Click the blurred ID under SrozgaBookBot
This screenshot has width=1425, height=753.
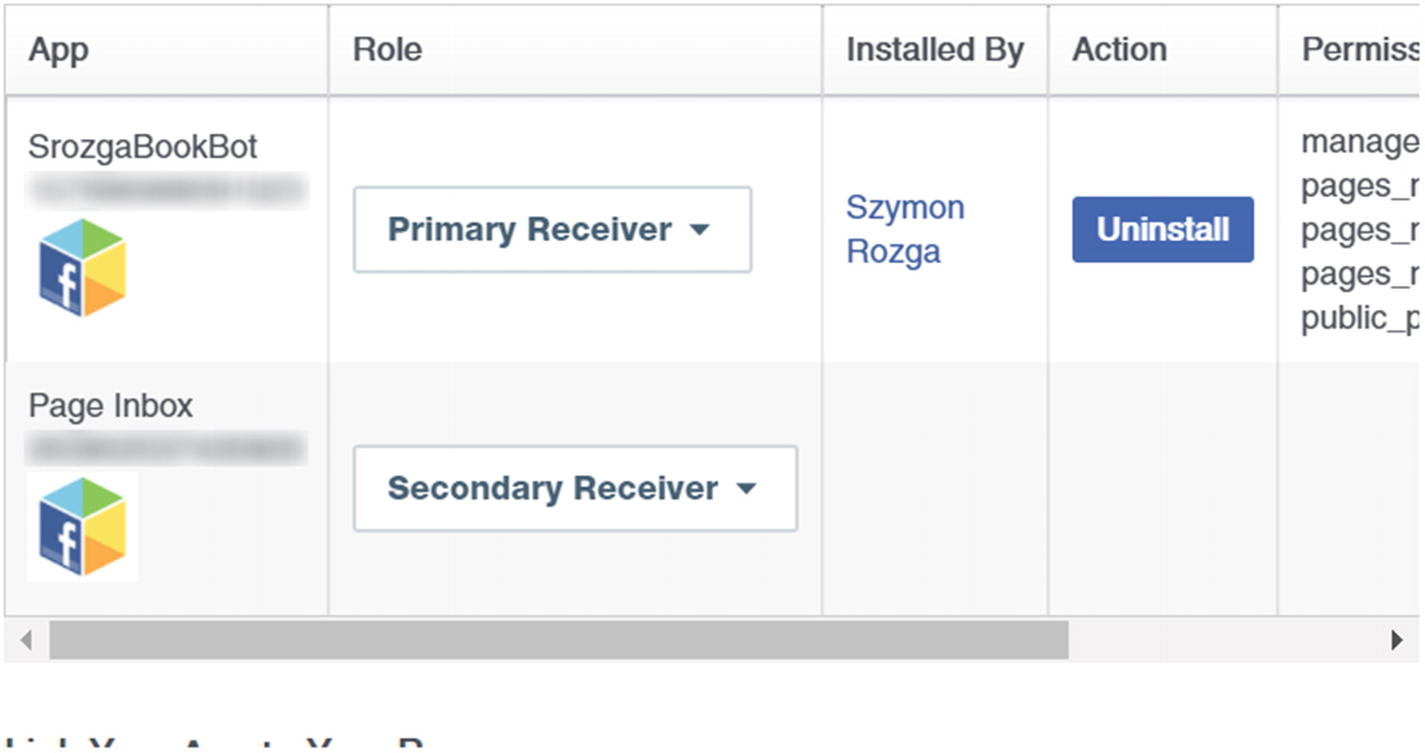166,189
